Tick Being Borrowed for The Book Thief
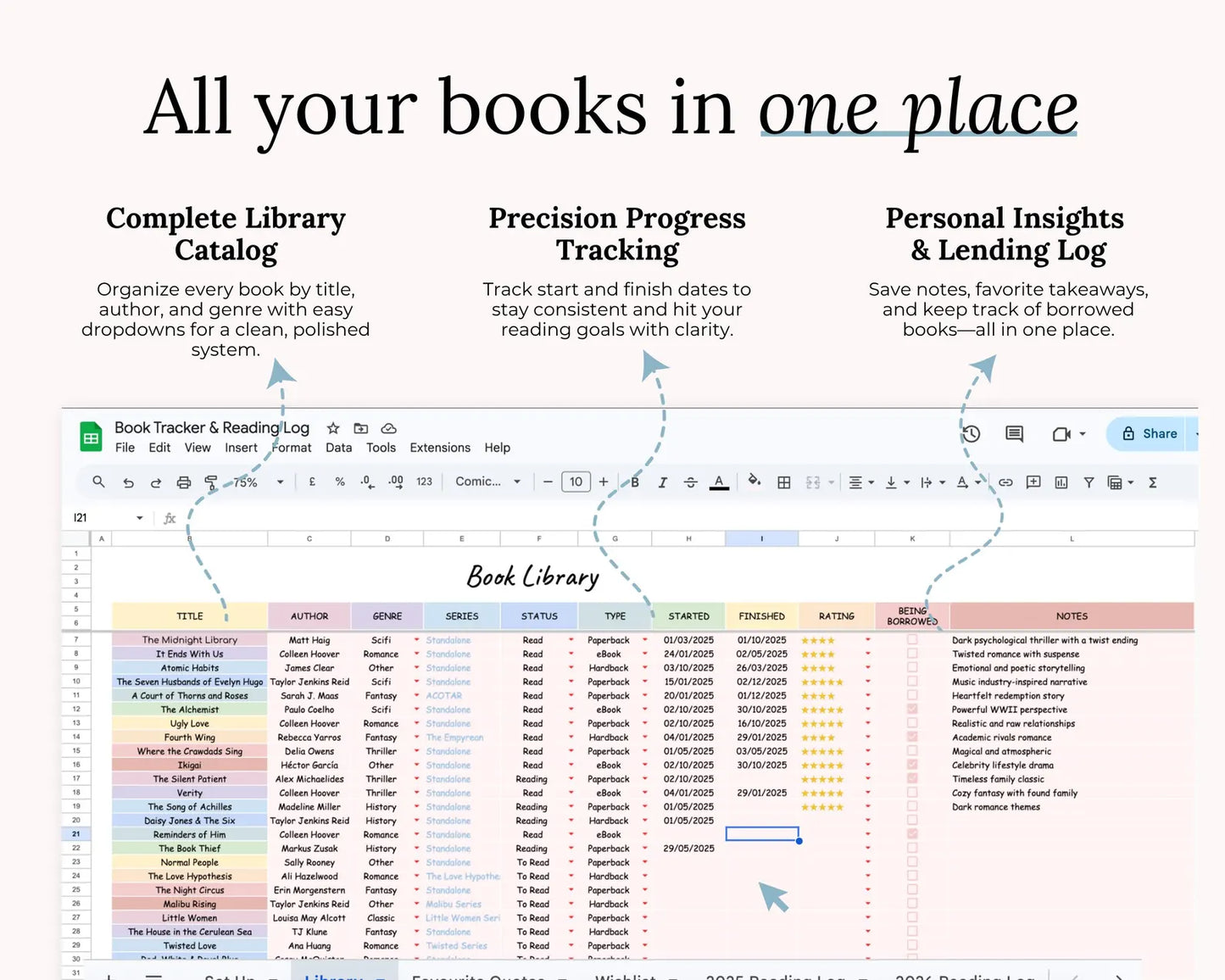Screen dimensions: 1225x980 pyautogui.click(x=912, y=848)
